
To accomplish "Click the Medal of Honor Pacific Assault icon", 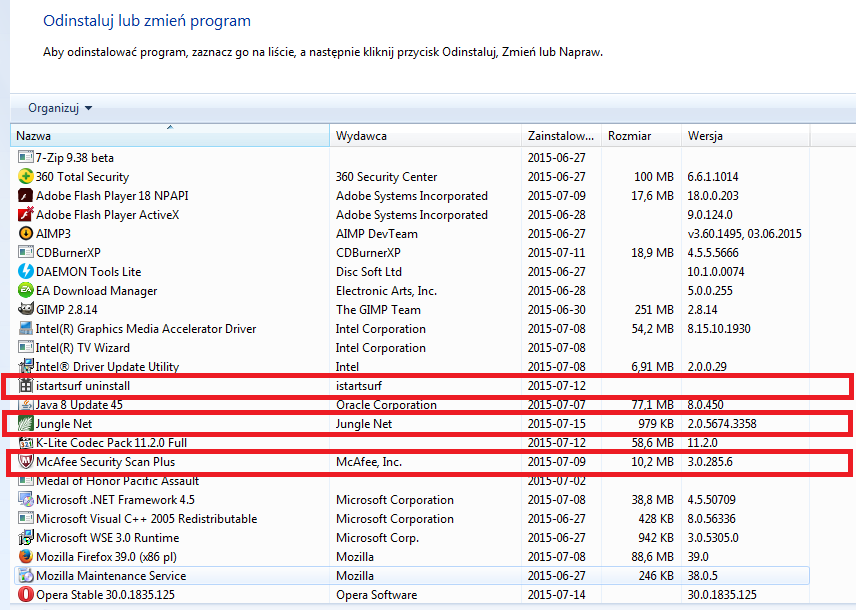I will click(25, 481).
